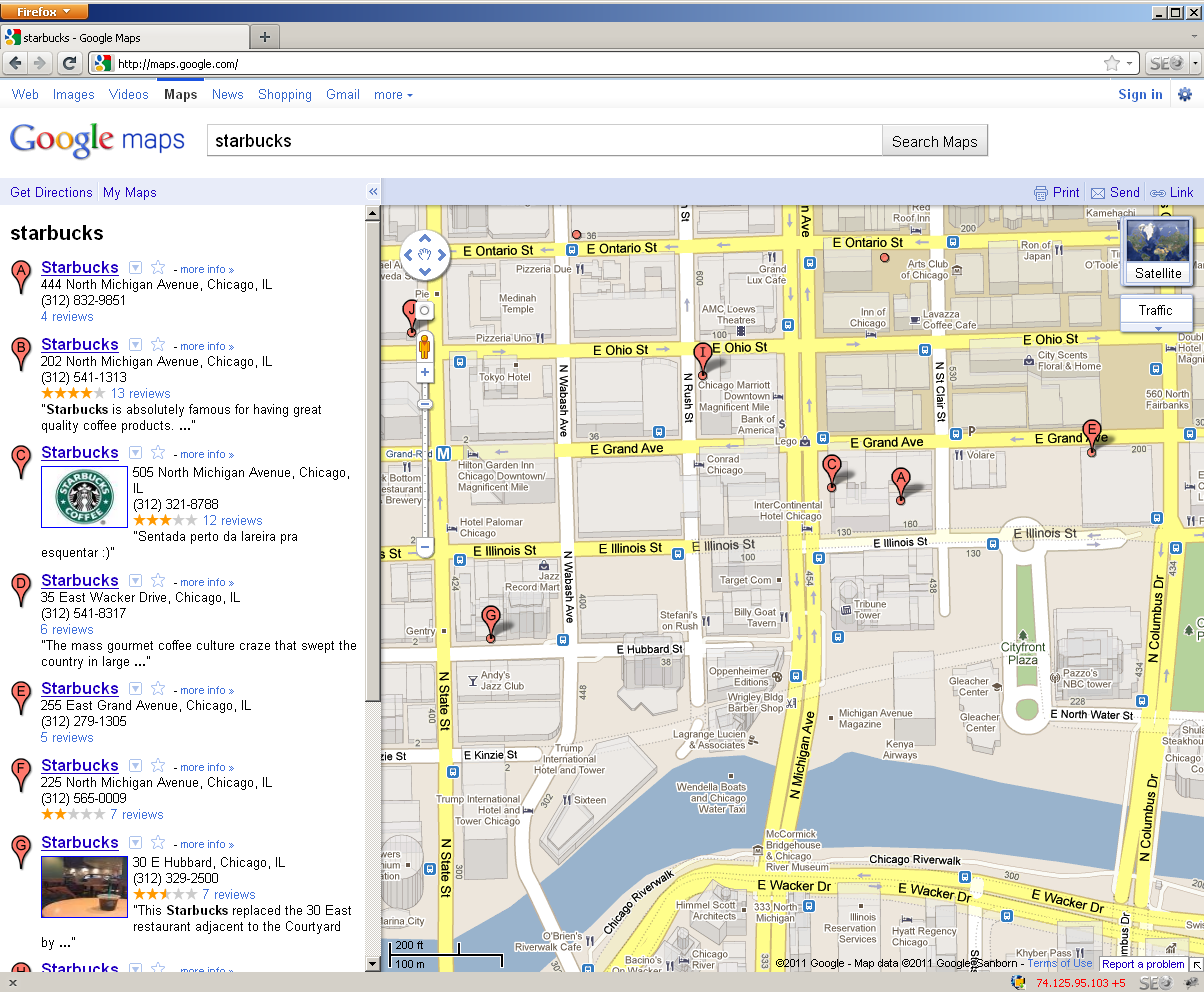This screenshot has height=992, width=1204.
Task: Star the 30 E Hubbard Starbucks
Action: (158, 842)
